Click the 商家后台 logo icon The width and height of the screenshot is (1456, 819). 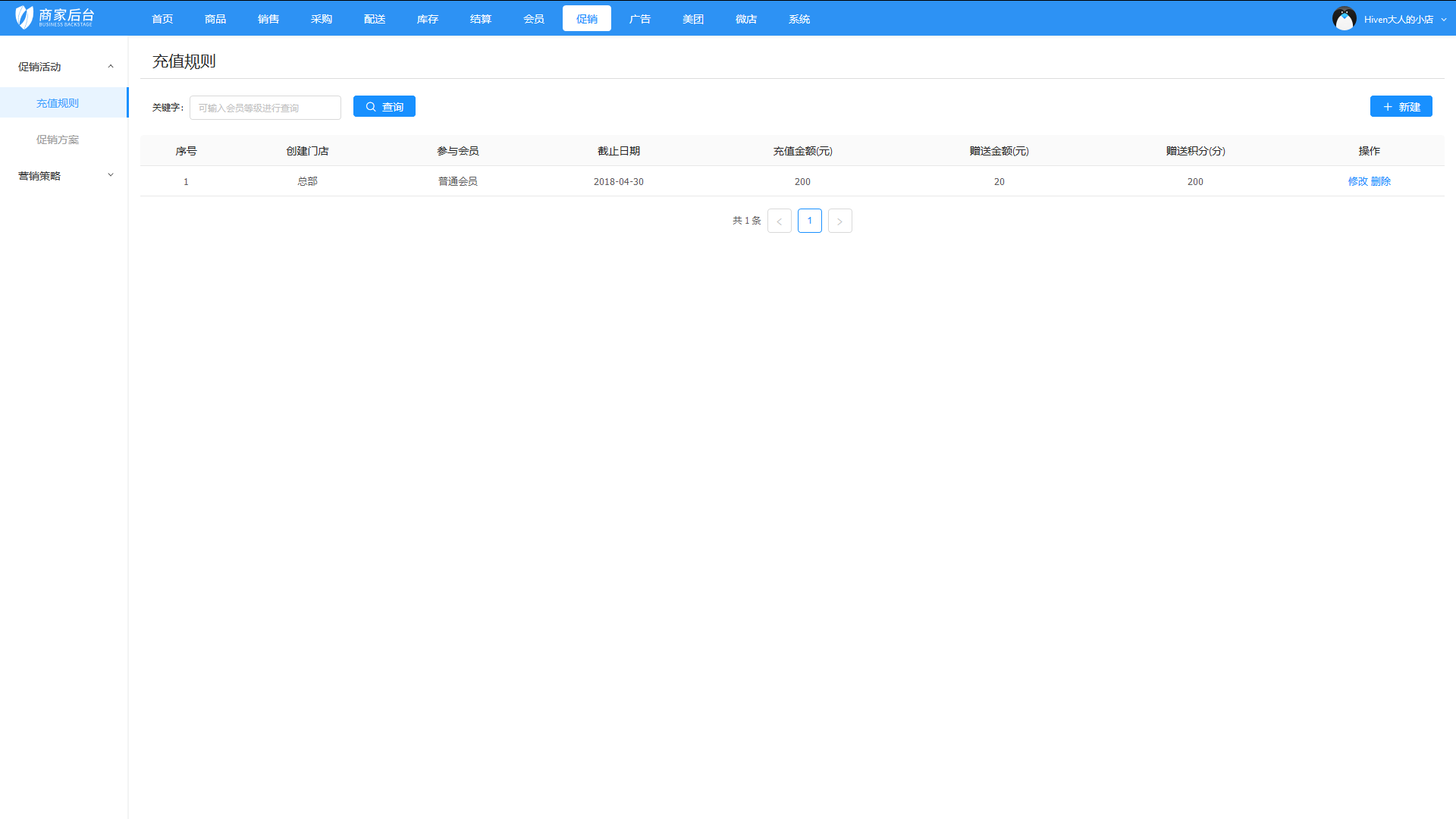[x=24, y=17]
